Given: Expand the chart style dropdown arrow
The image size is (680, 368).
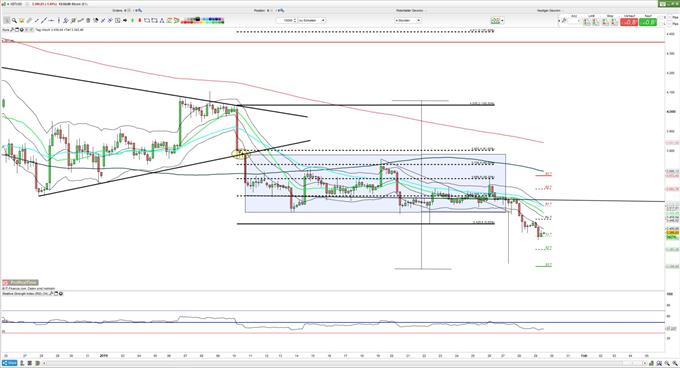Looking at the screenshot, I should pyautogui.click(x=502, y=21).
